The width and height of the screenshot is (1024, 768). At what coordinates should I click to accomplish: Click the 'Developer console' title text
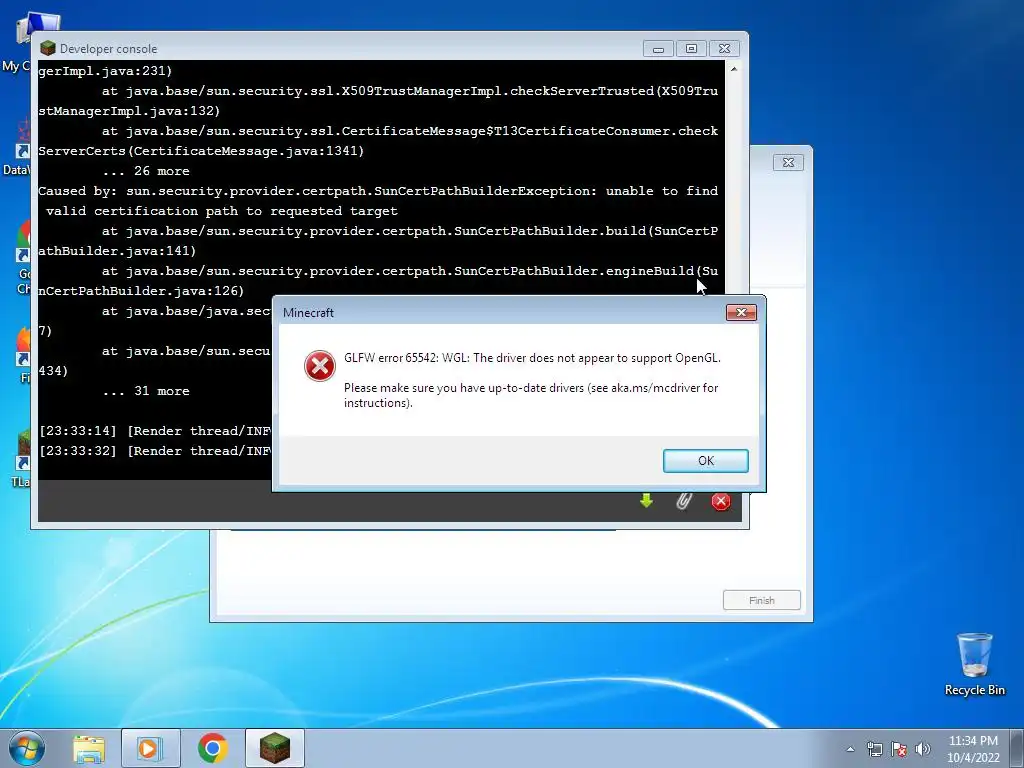click(108, 49)
